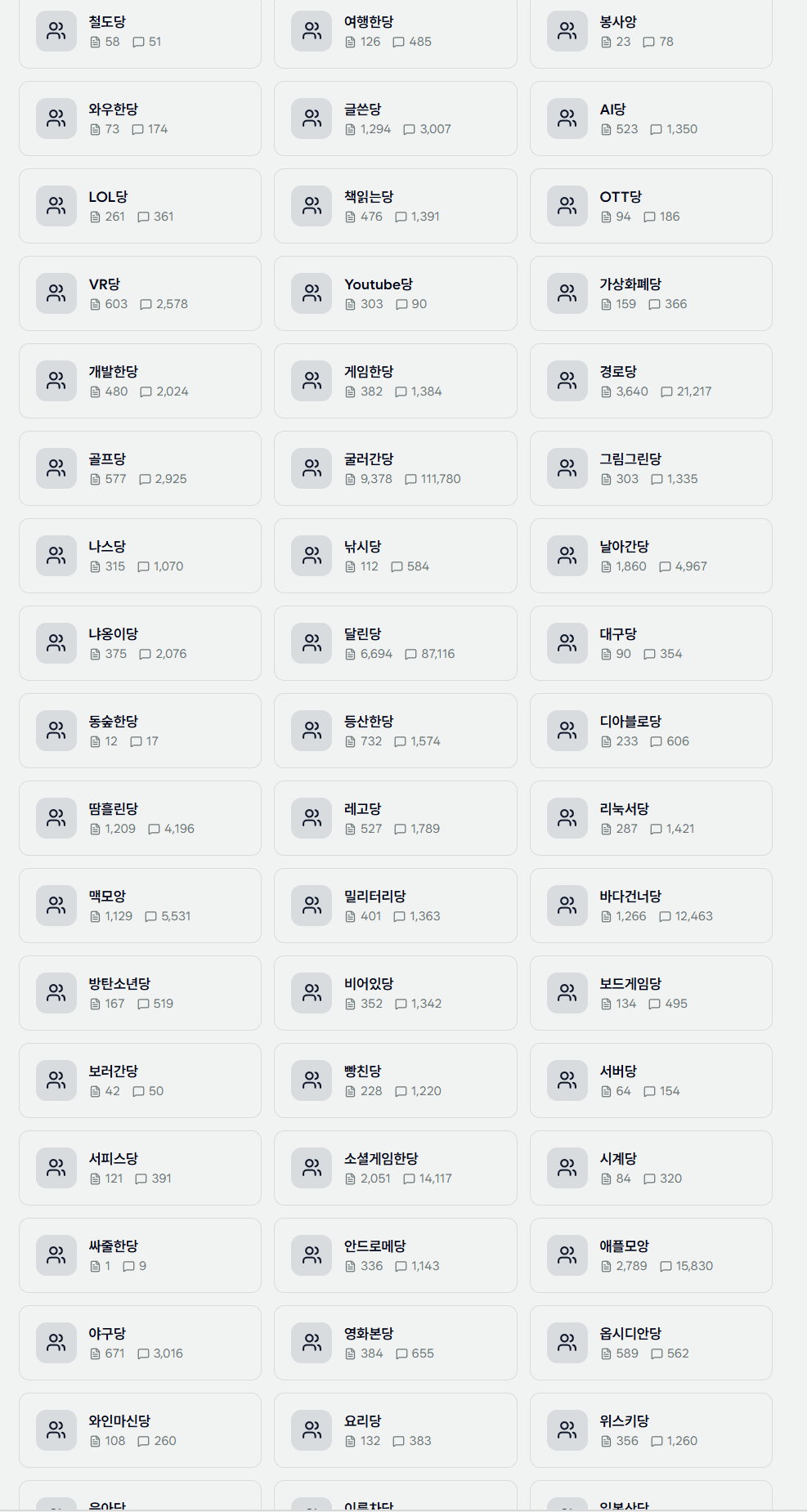This screenshot has width=807, height=1512.
Task: Open the 맥모앙 community
Action: click(140, 906)
